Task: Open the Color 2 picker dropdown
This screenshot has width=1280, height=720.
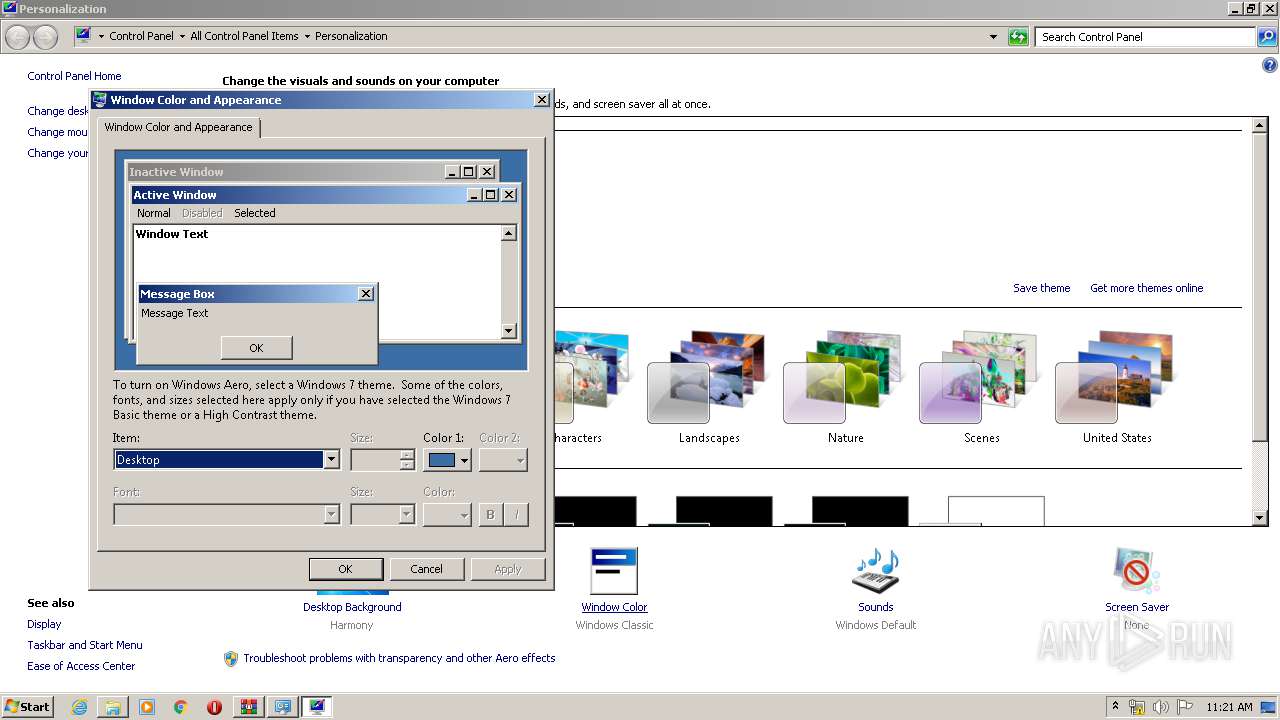Action: click(503, 460)
